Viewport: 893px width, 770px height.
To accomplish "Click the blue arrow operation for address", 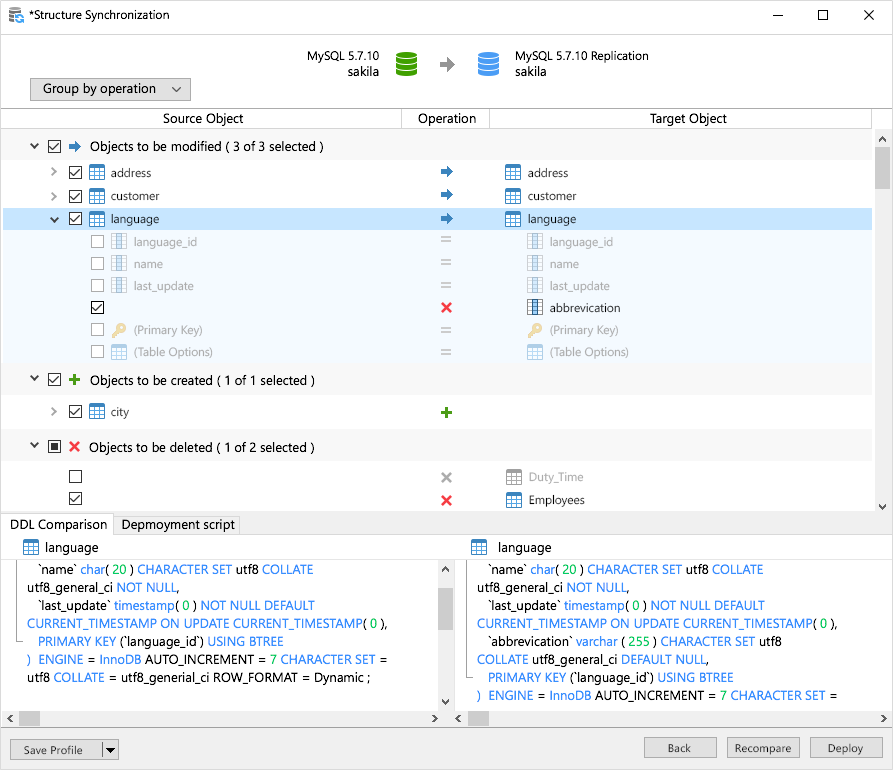I will [446, 173].
